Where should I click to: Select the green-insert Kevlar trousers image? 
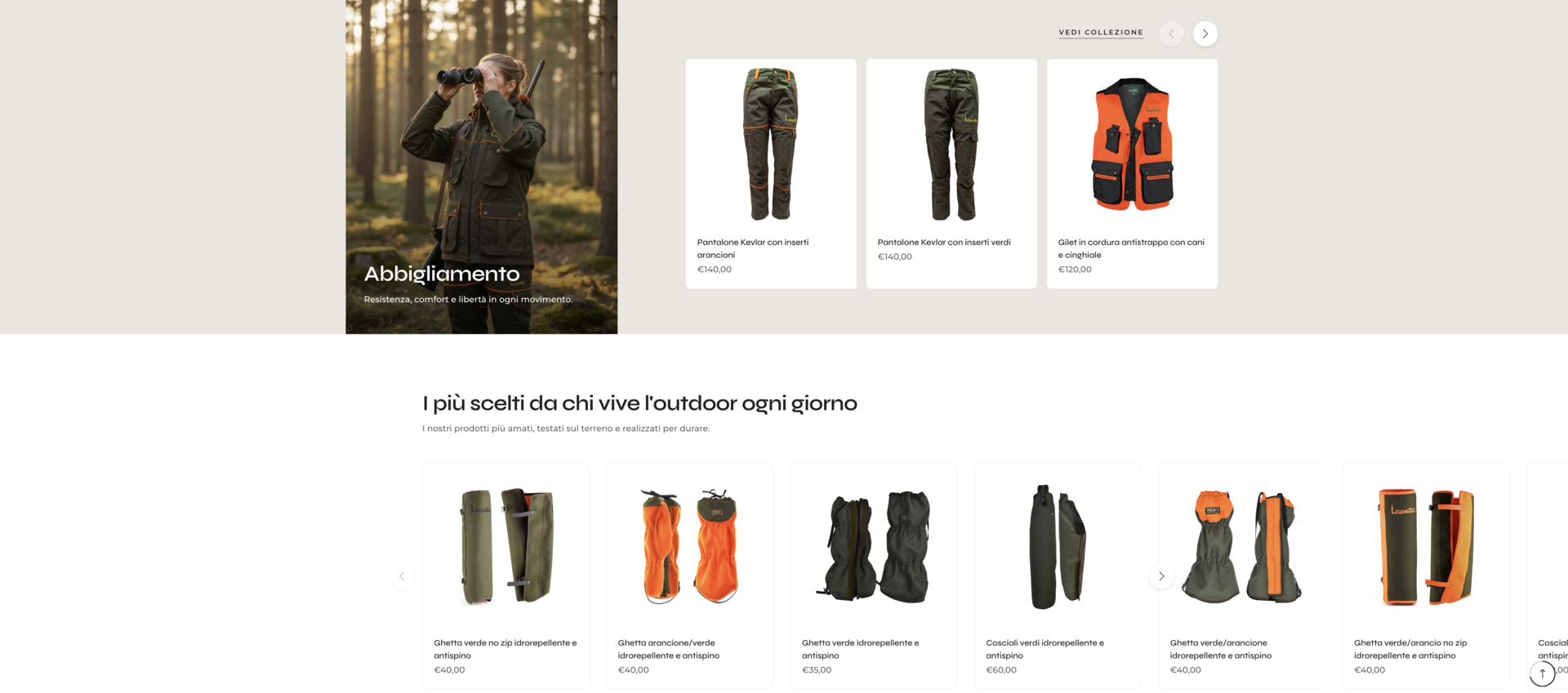[951, 144]
